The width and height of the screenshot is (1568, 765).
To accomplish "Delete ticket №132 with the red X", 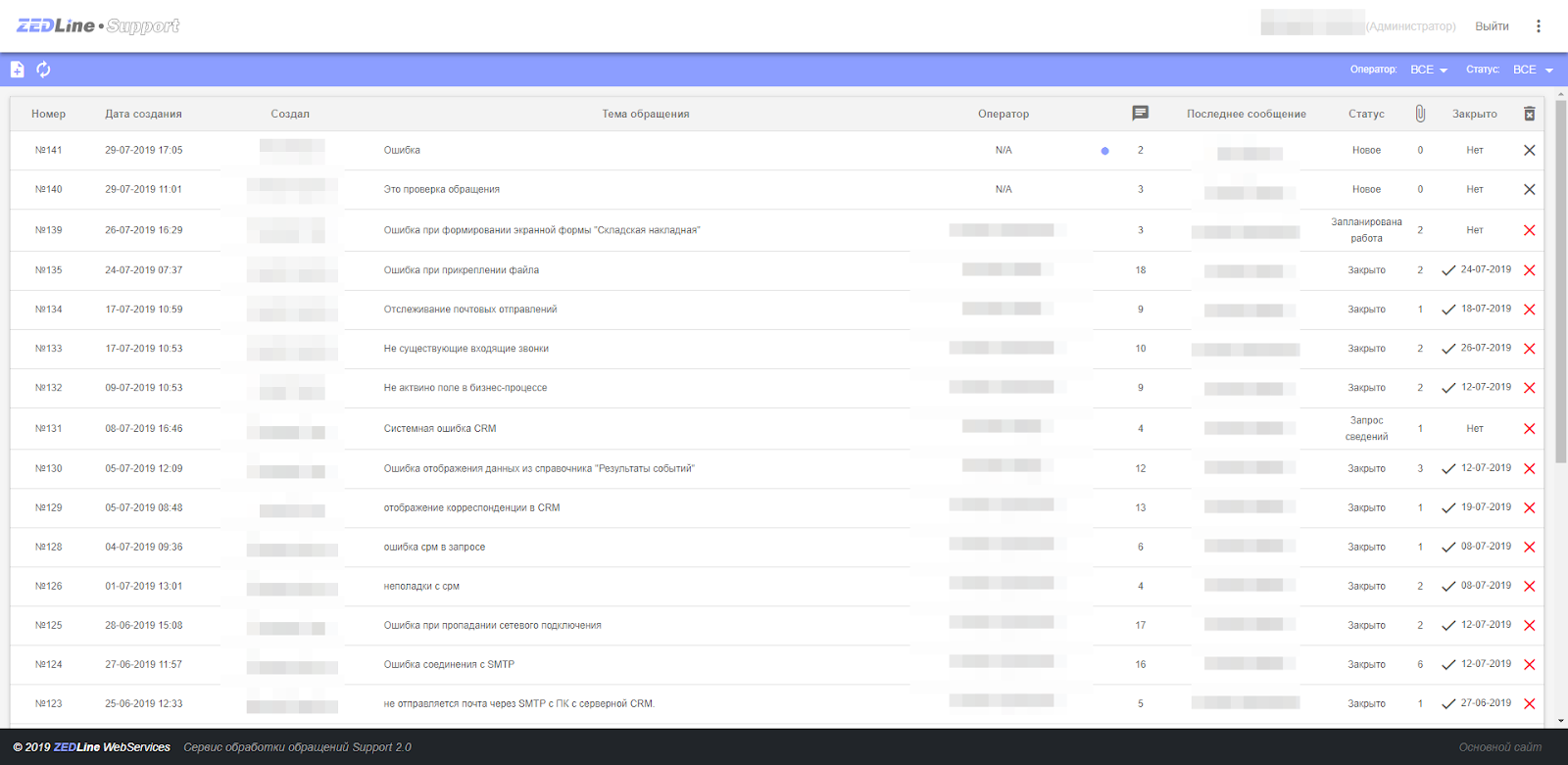I will 1529,388.
